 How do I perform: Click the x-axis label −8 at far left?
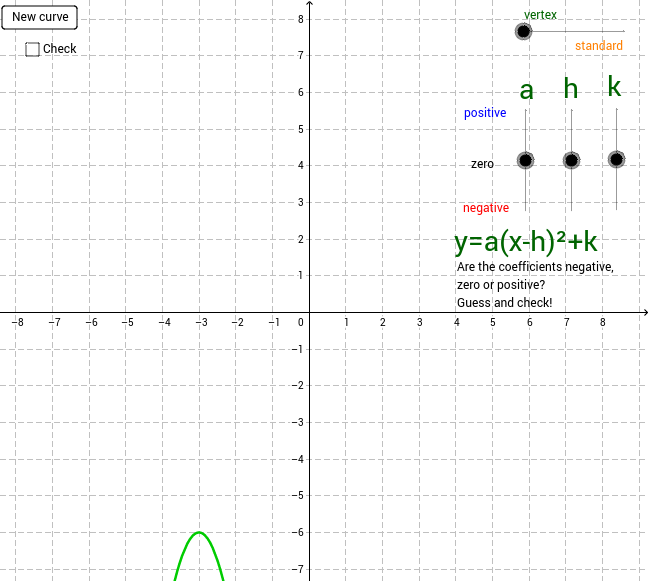(x=17, y=322)
